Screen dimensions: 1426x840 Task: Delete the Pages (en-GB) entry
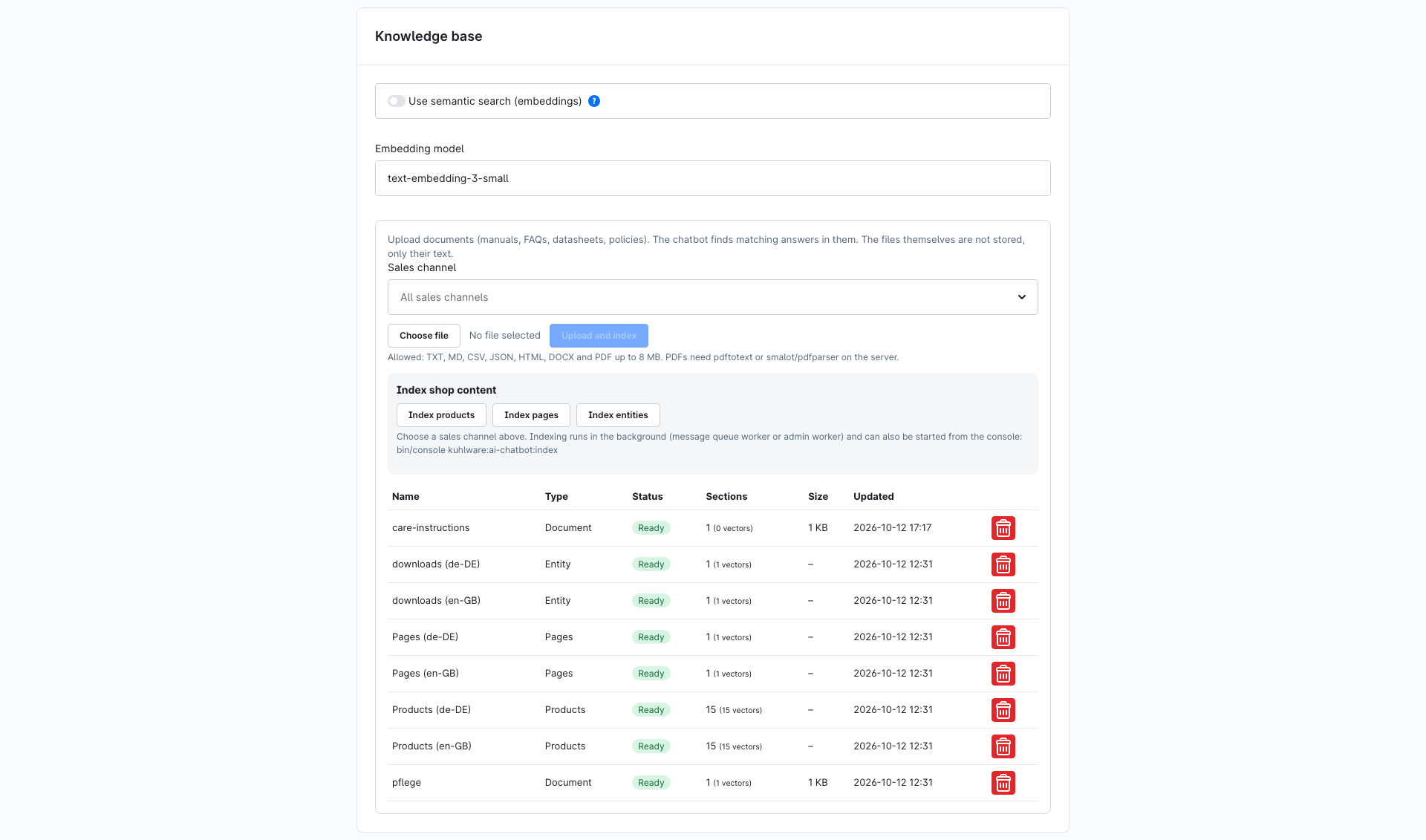(x=1003, y=674)
